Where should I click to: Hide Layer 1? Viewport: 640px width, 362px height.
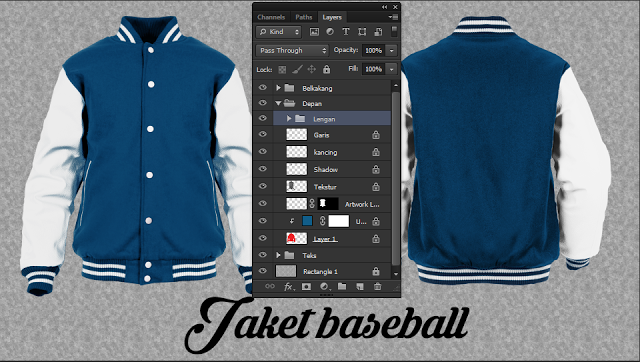point(263,238)
